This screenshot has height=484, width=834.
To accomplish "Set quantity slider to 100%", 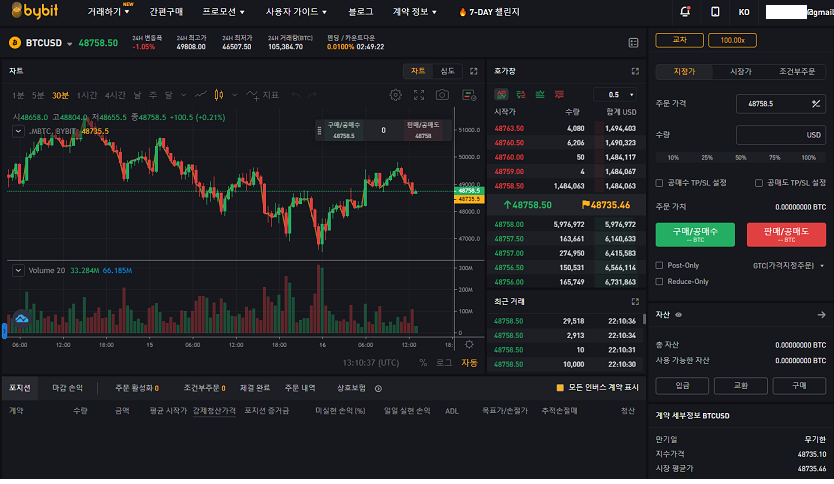I will click(x=808, y=157).
